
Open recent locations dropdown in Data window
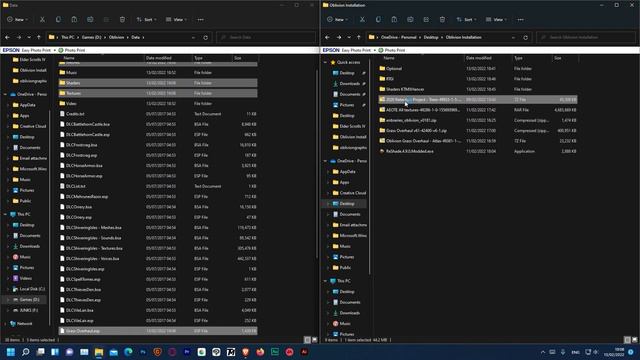pos(29,37)
